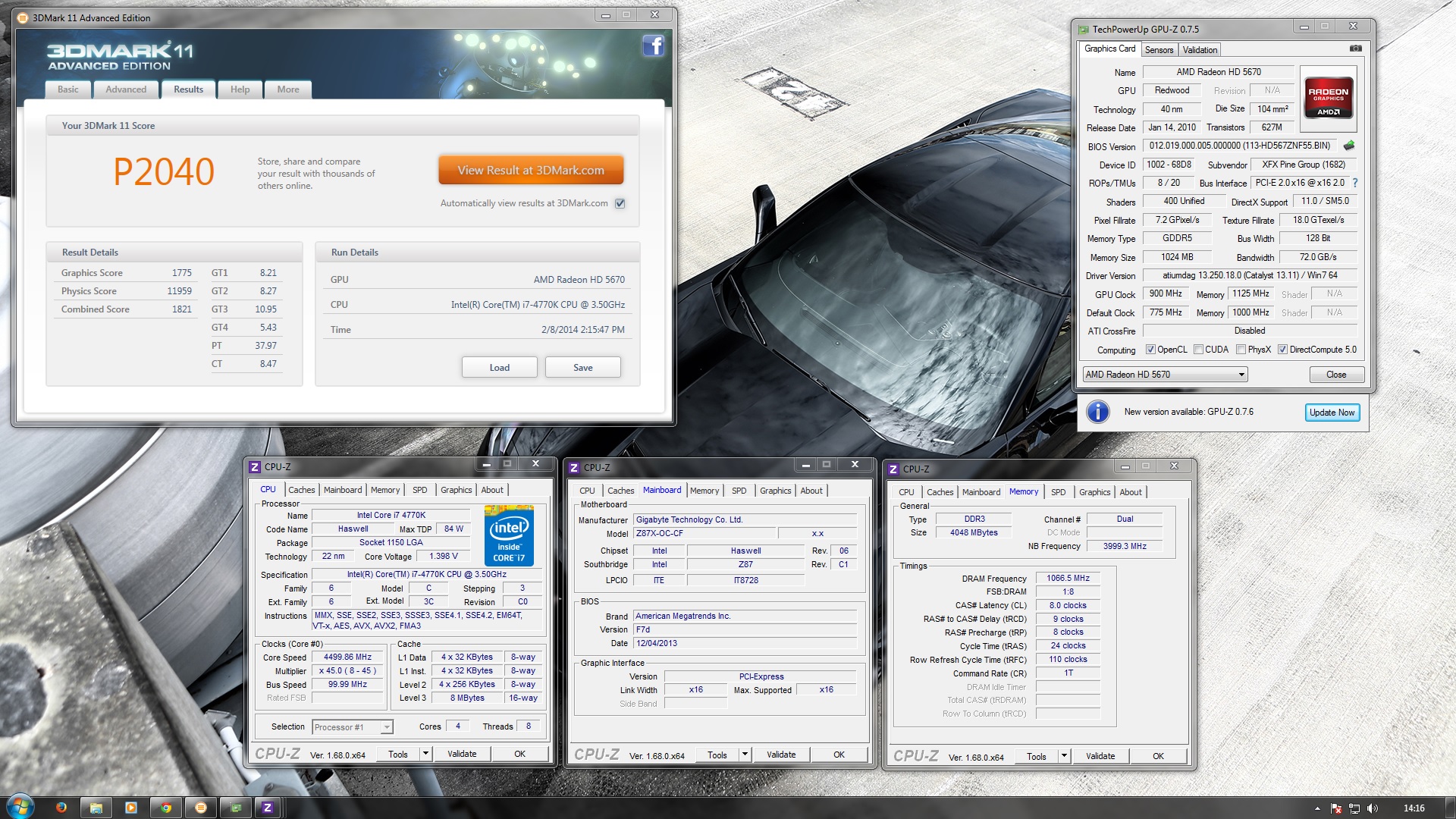The image size is (1456, 819).
Task: Expand Tools arrow in CPU-Z Mainboard window
Action: pyautogui.click(x=745, y=755)
